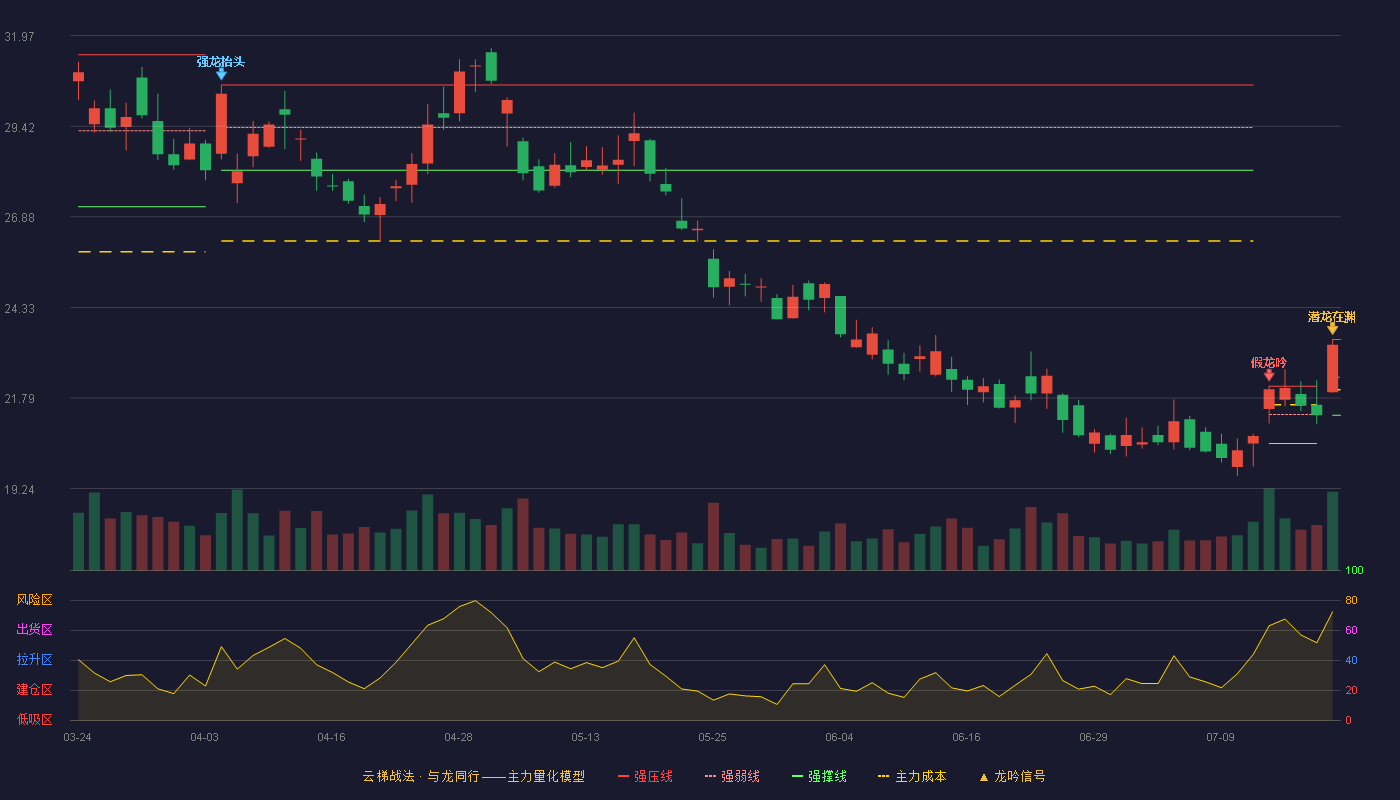Click the 21.79 price axis label
The image size is (1400, 800).
click(19, 399)
